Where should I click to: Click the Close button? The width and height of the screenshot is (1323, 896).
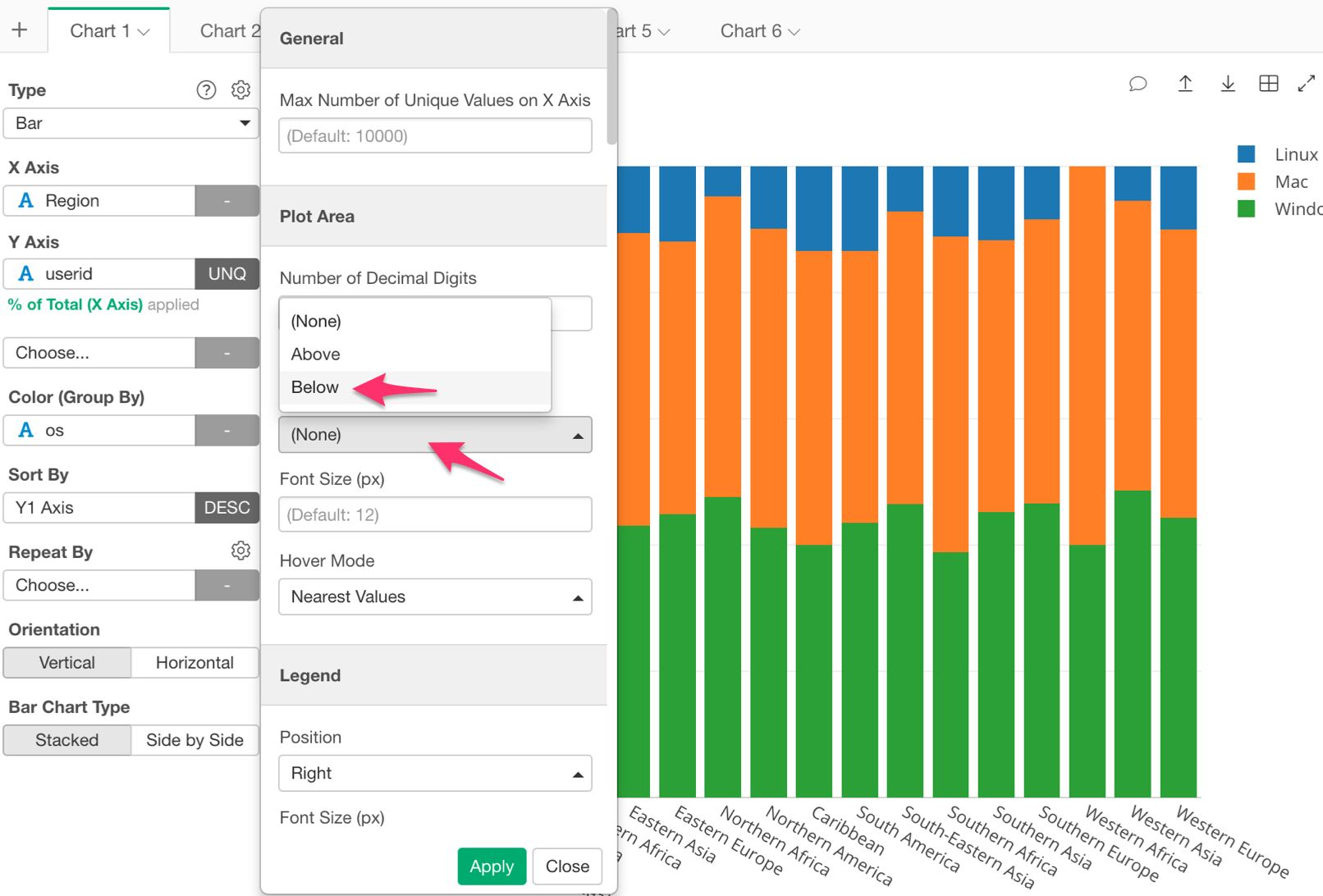[x=567, y=866]
